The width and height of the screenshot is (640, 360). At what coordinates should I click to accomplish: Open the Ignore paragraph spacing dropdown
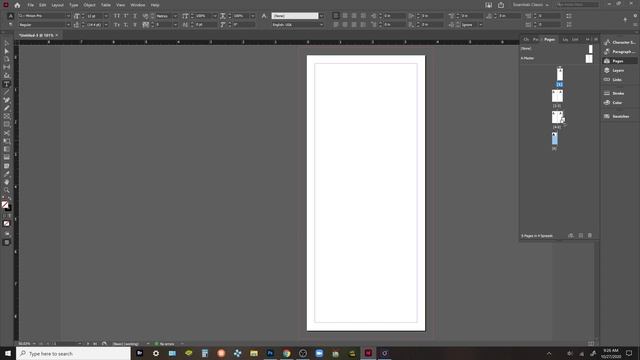point(481,25)
